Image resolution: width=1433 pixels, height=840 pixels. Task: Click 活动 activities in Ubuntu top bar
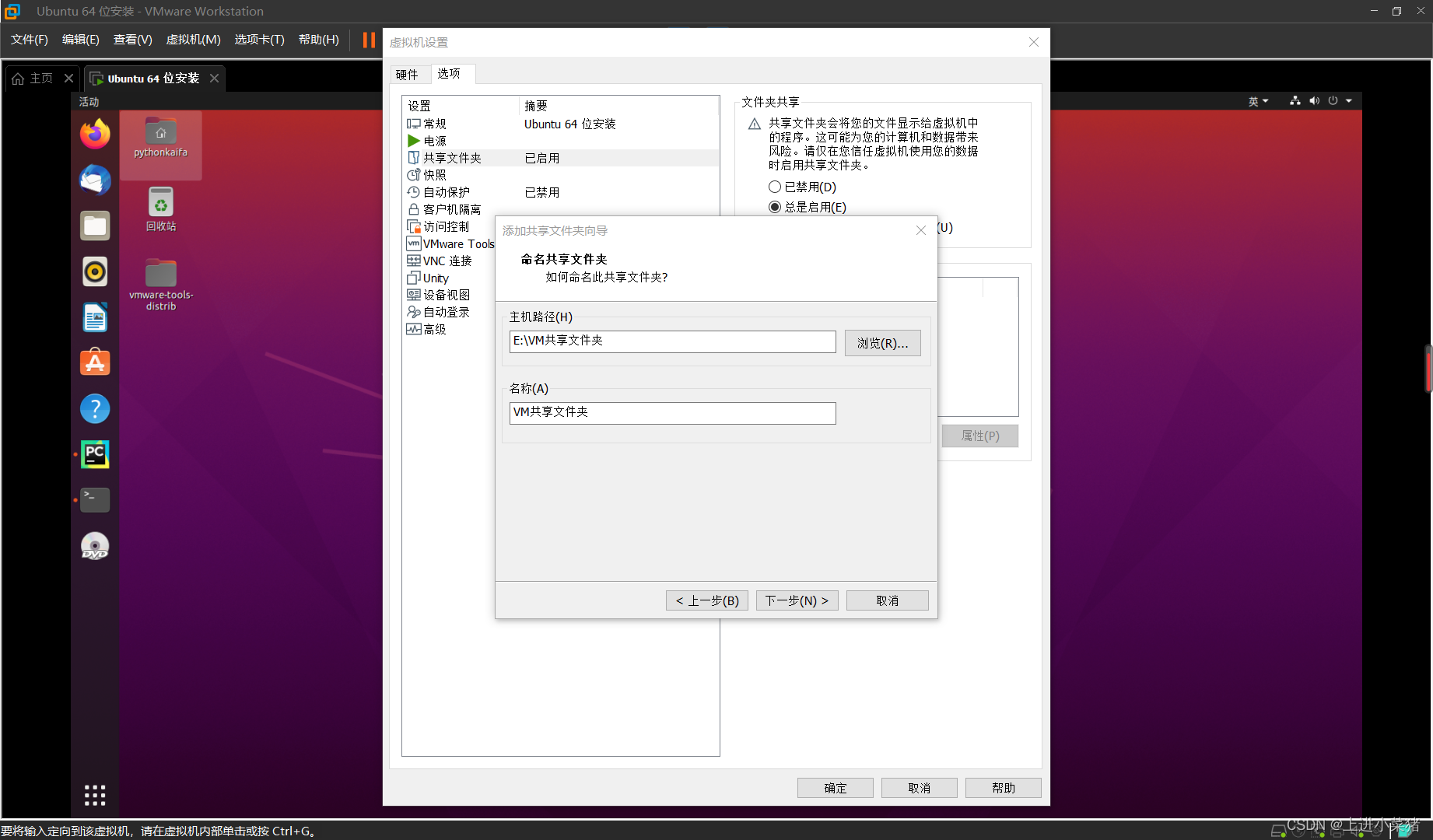click(89, 102)
